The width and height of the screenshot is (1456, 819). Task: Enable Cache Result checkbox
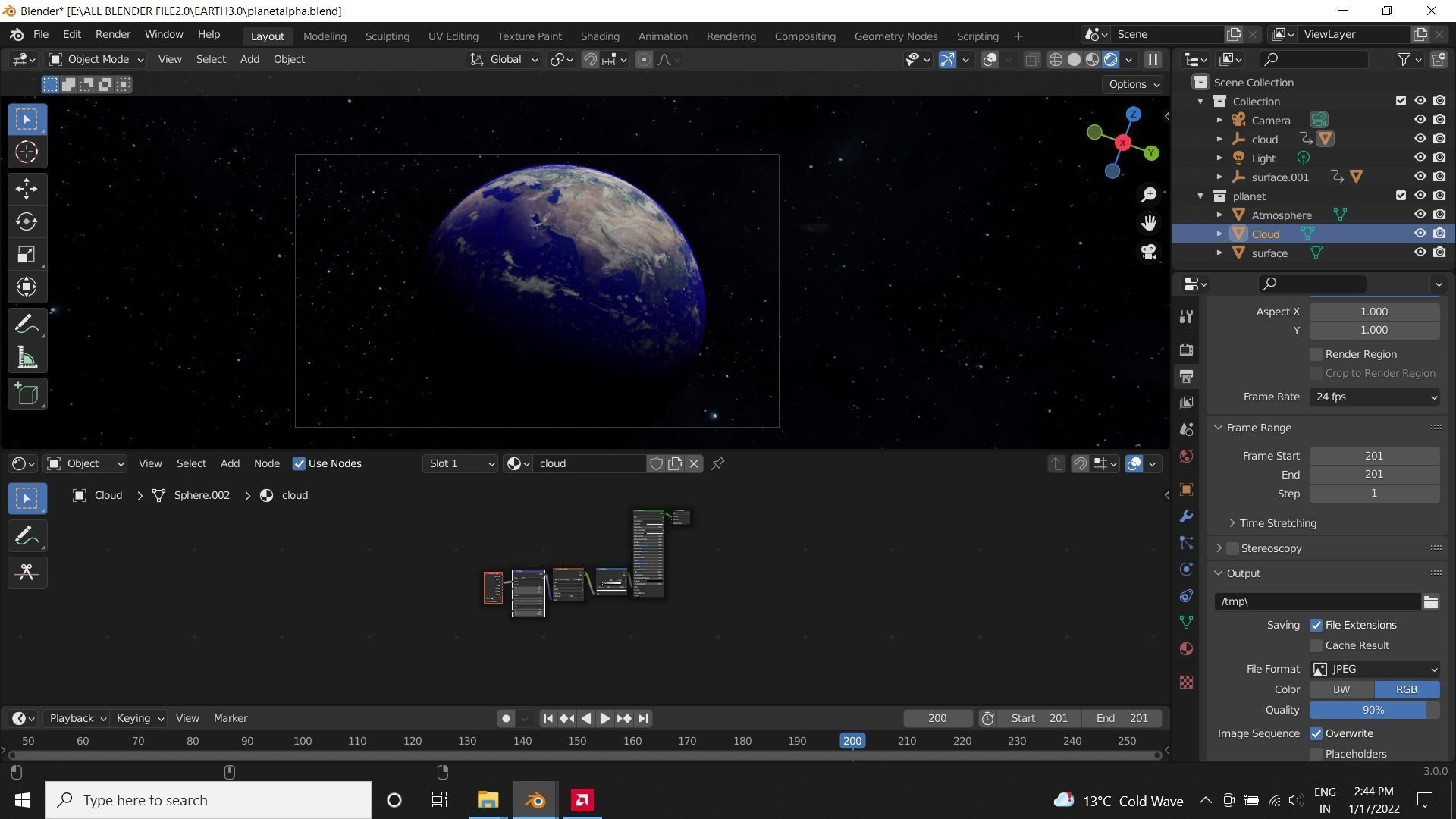point(1316,645)
